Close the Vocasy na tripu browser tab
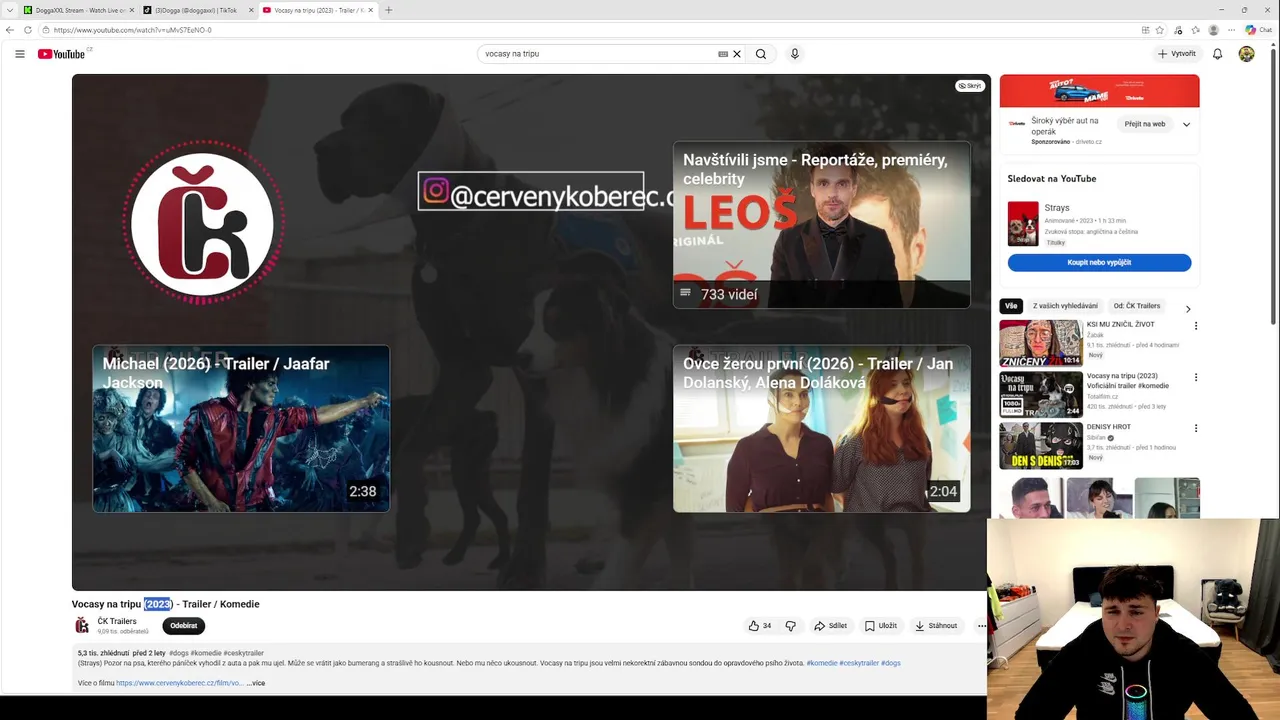This screenshot has height=720, width=1280. pyautogui.click(x=371, y=10)
